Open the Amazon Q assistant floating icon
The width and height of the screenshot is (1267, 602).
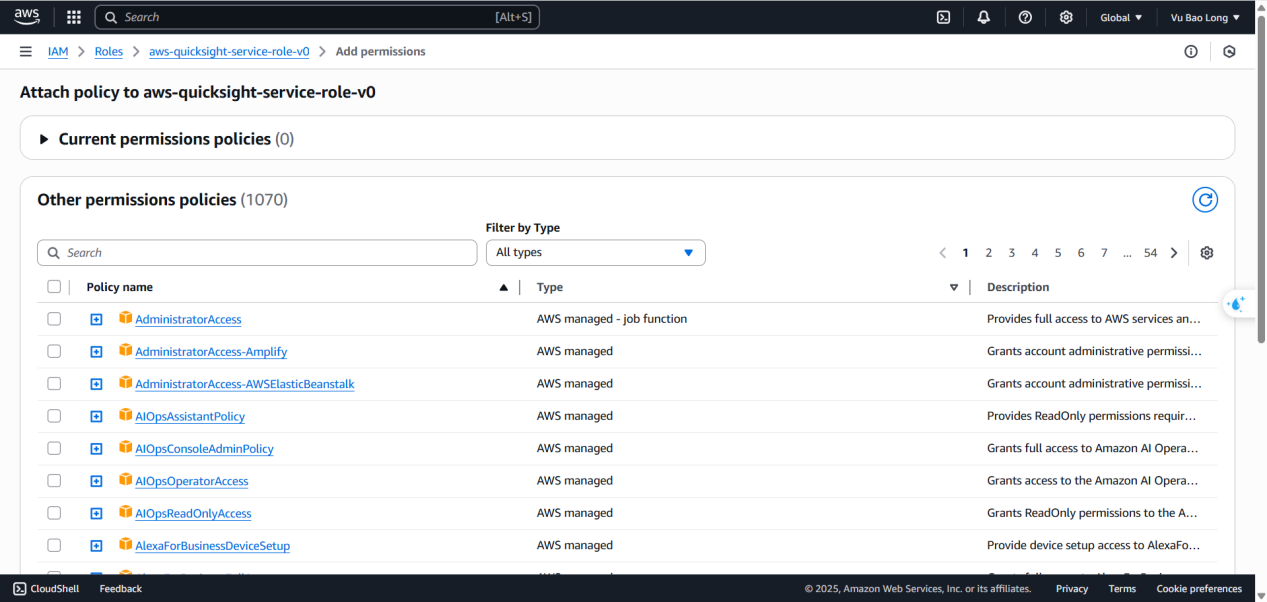point(1237,304)
